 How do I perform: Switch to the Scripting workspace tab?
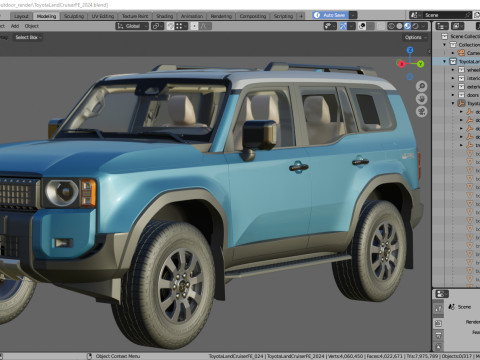click(x=283, y=16)
